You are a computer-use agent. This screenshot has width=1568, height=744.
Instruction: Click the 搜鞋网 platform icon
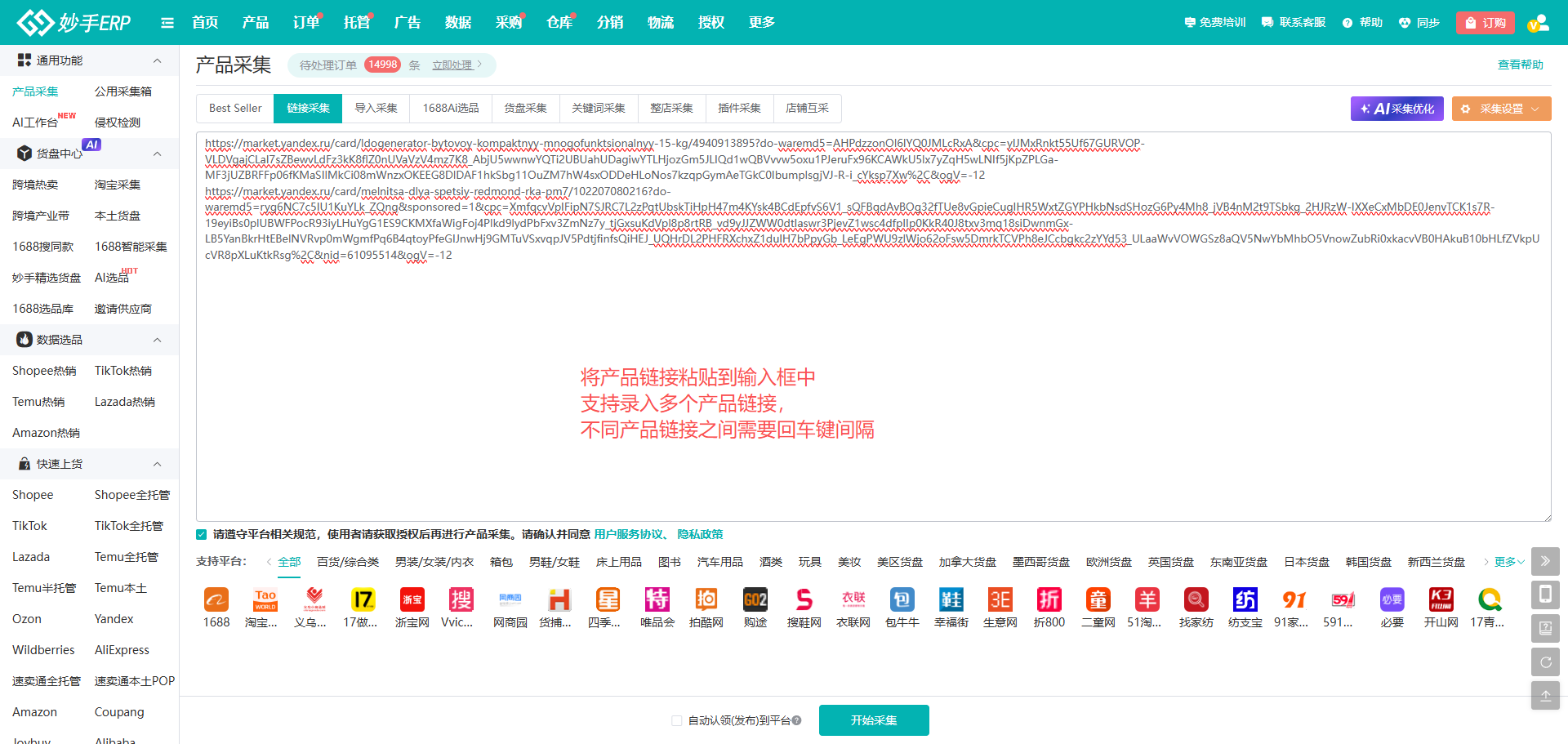804,600
